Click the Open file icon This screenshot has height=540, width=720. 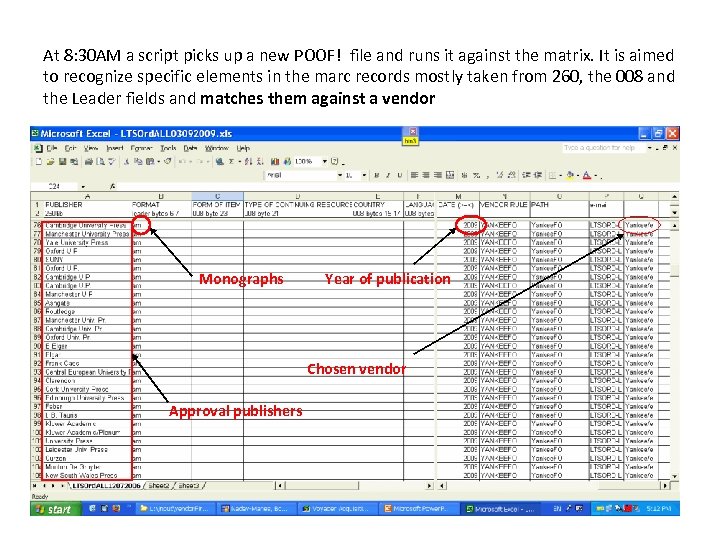click(x=50, y=162)
